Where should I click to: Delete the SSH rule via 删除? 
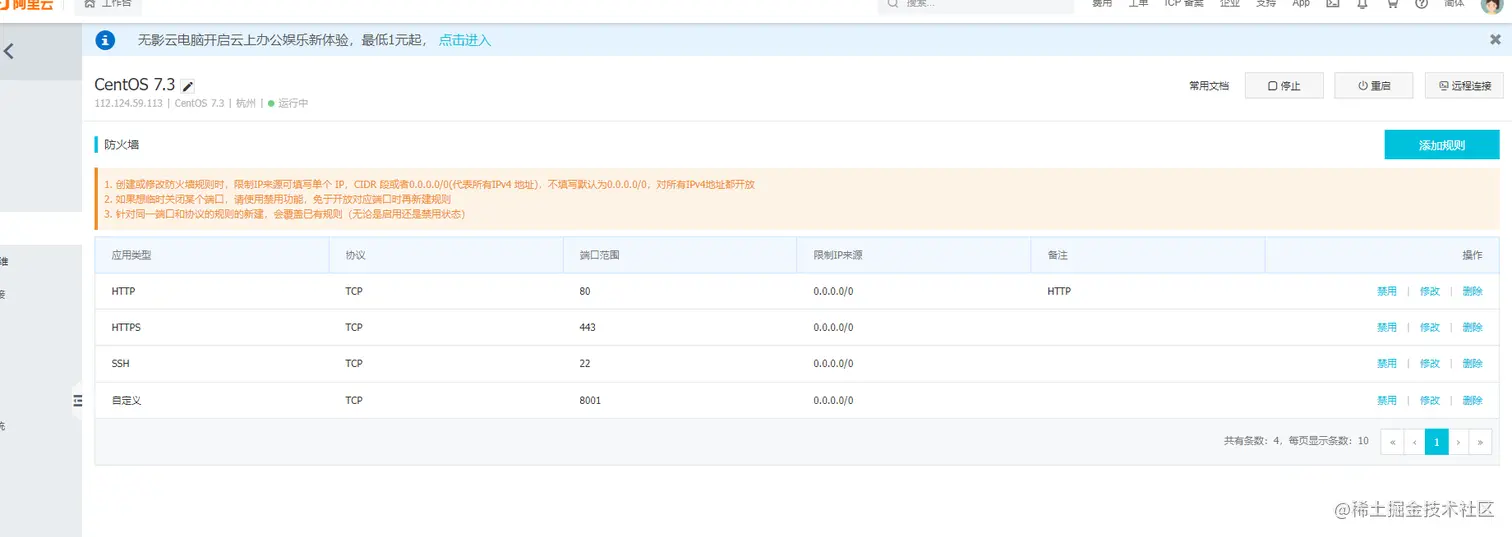point(1473,363)
